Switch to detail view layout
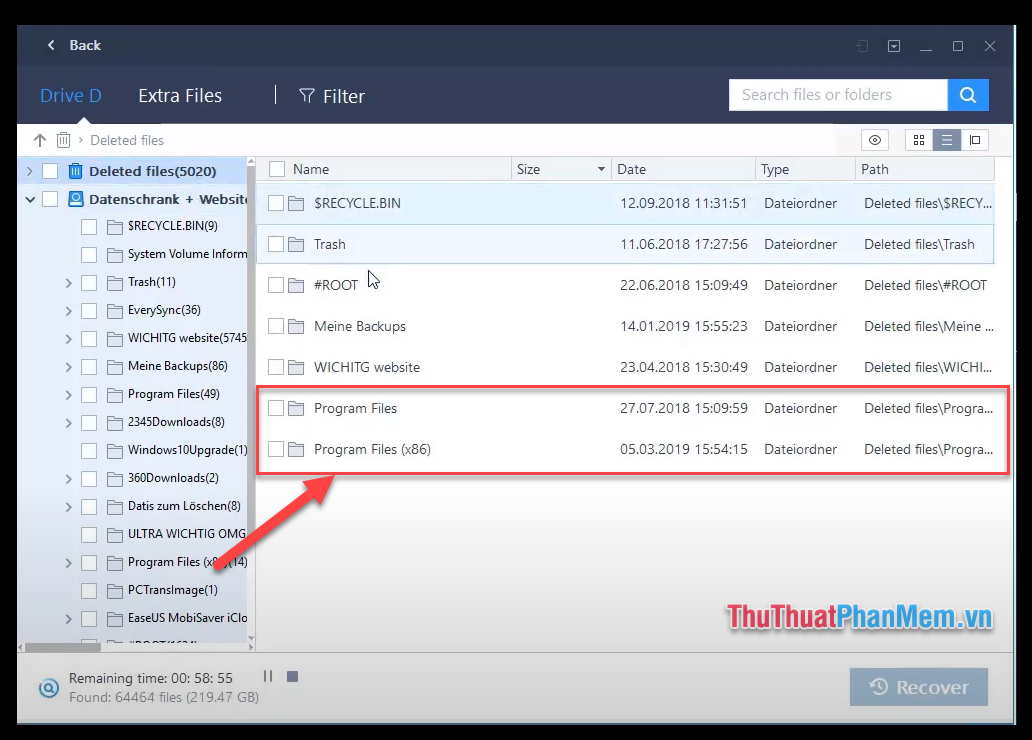 point(974,140)
